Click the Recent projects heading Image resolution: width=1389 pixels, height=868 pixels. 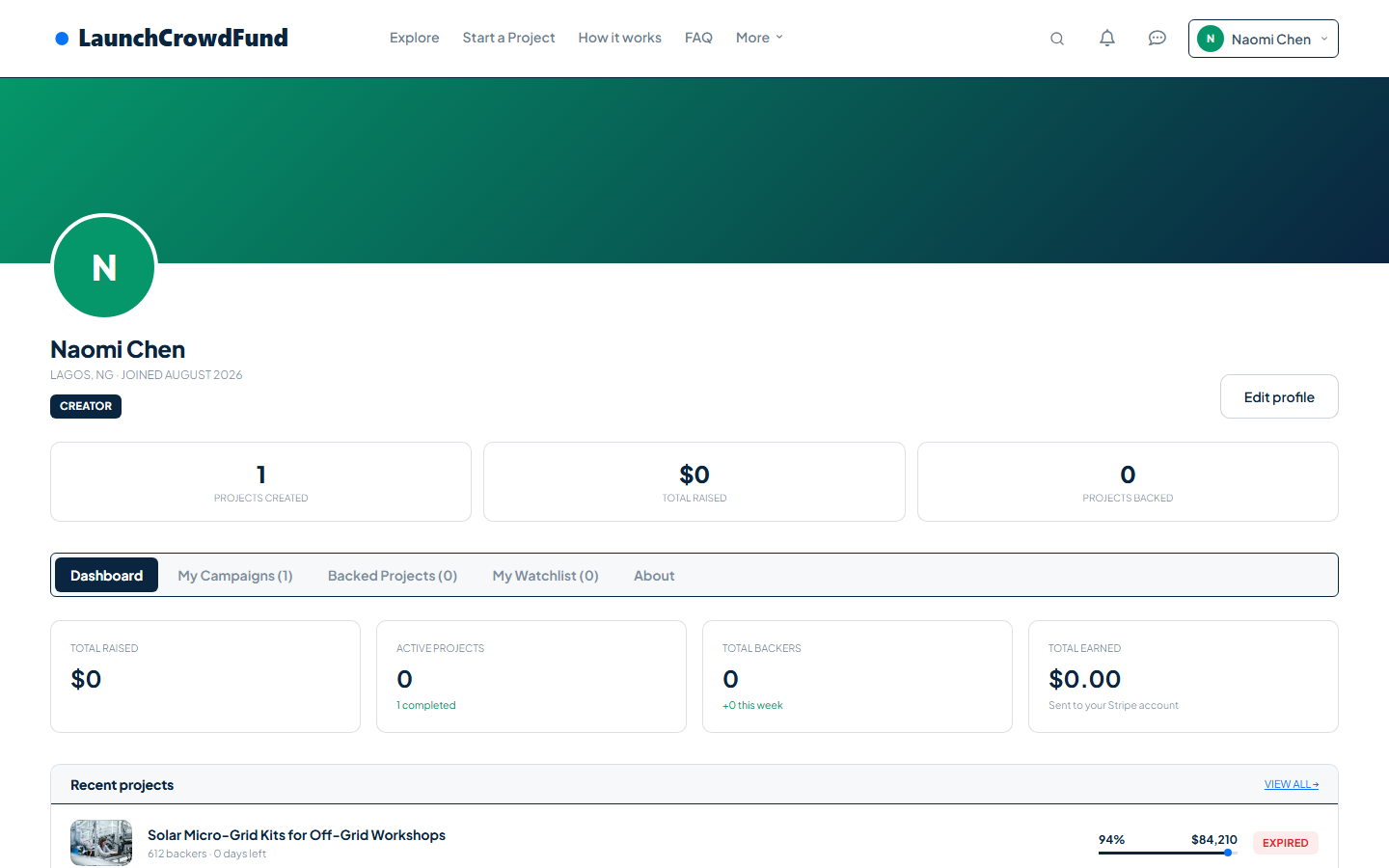(122, 785)
